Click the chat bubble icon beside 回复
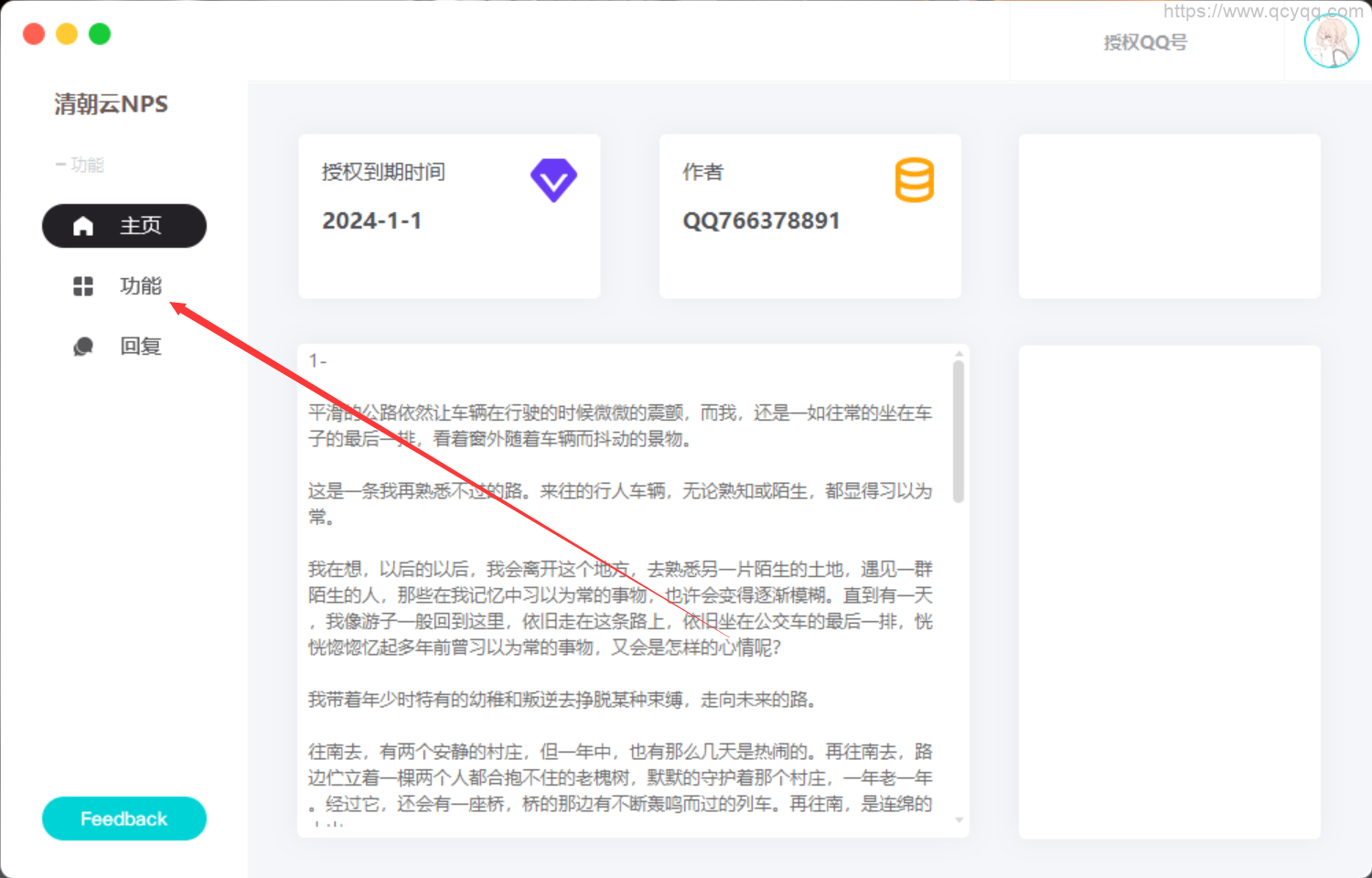Image resolution: width=1372 pixels, height=878 pixels. tap(83, 347)
